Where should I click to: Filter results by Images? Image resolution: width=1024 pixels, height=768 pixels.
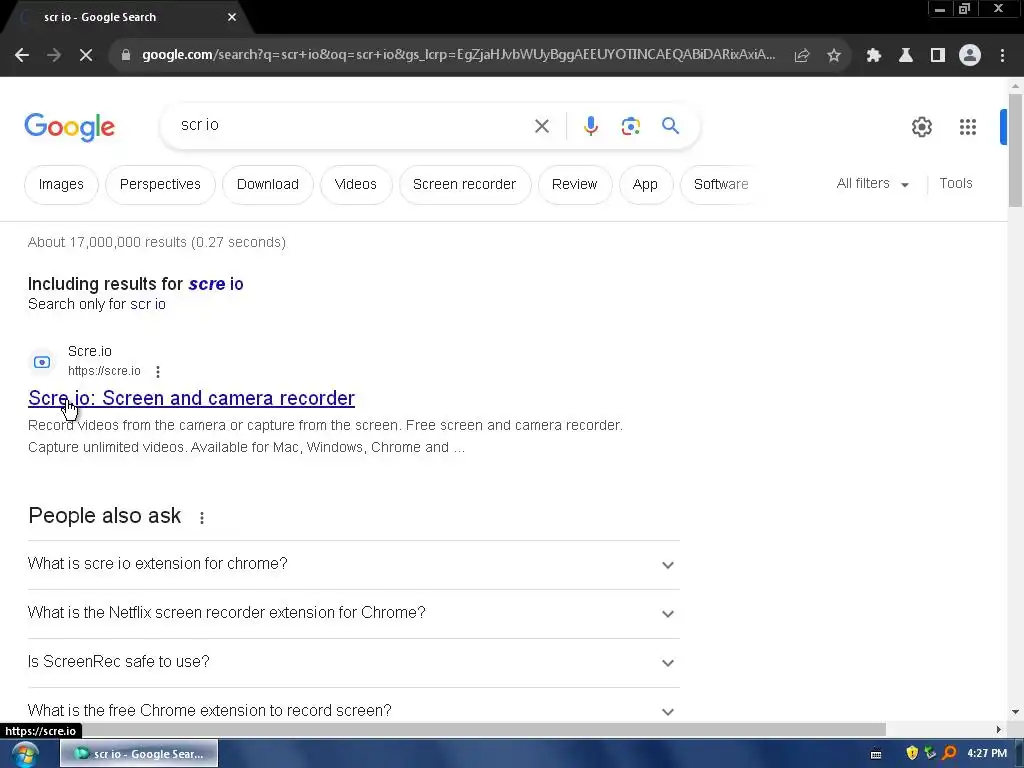pos(61,185)
